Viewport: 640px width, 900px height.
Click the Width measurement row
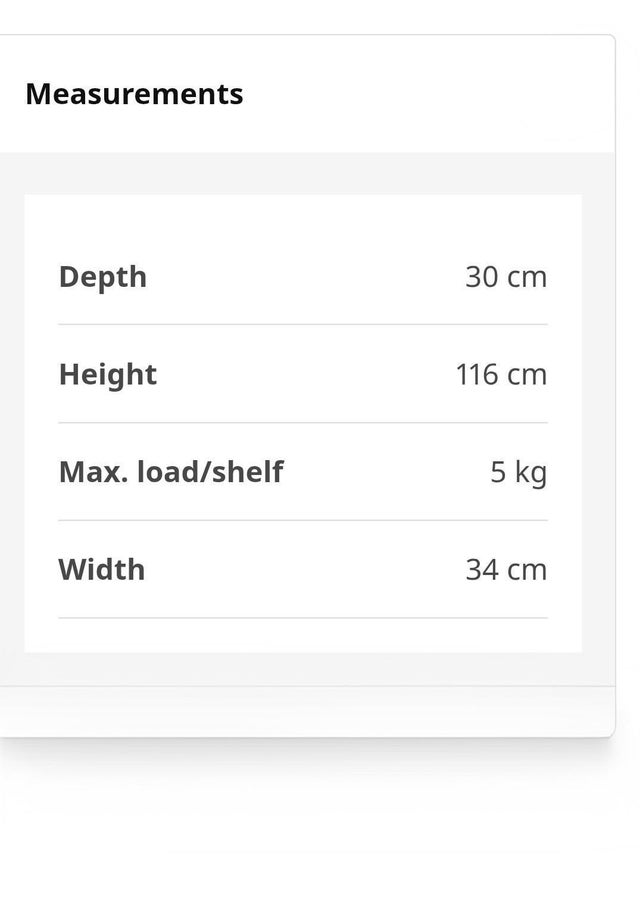click(303, 570)
